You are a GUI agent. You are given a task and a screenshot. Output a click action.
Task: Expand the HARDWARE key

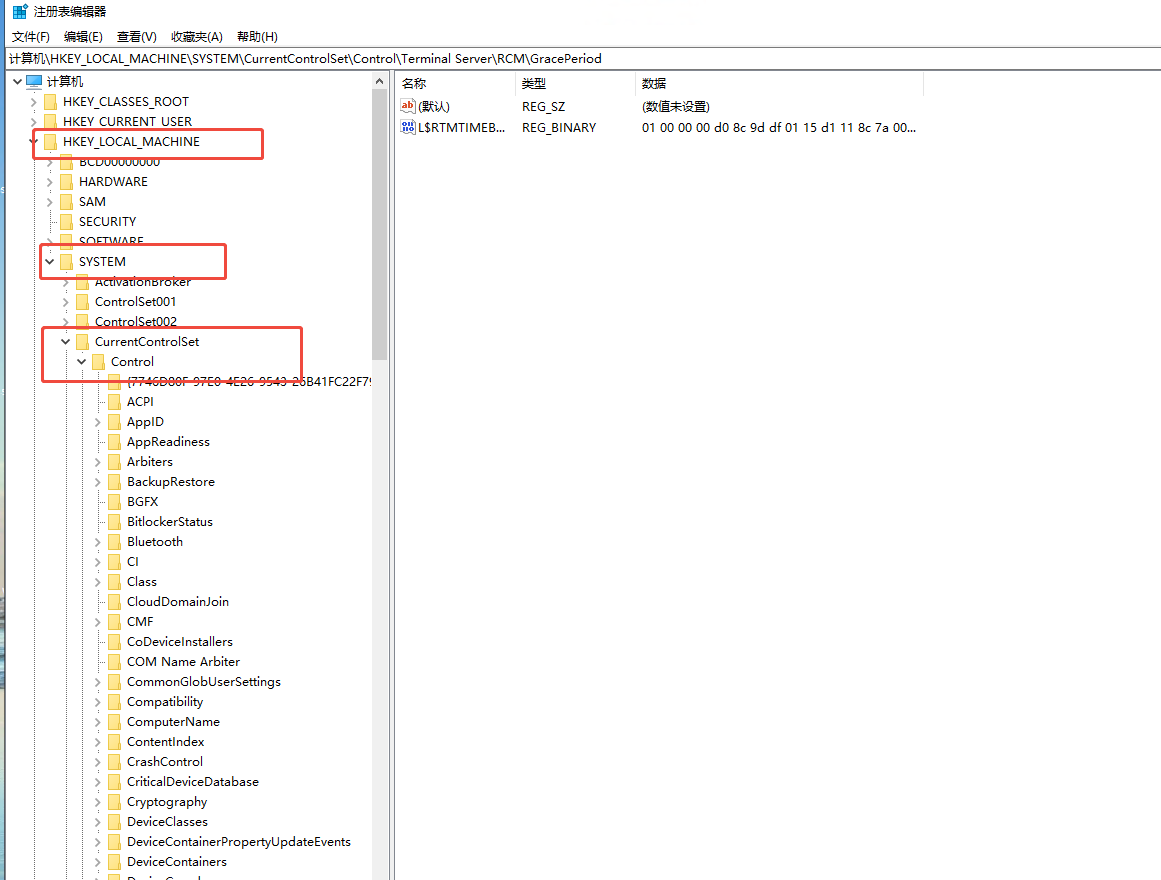50,181
